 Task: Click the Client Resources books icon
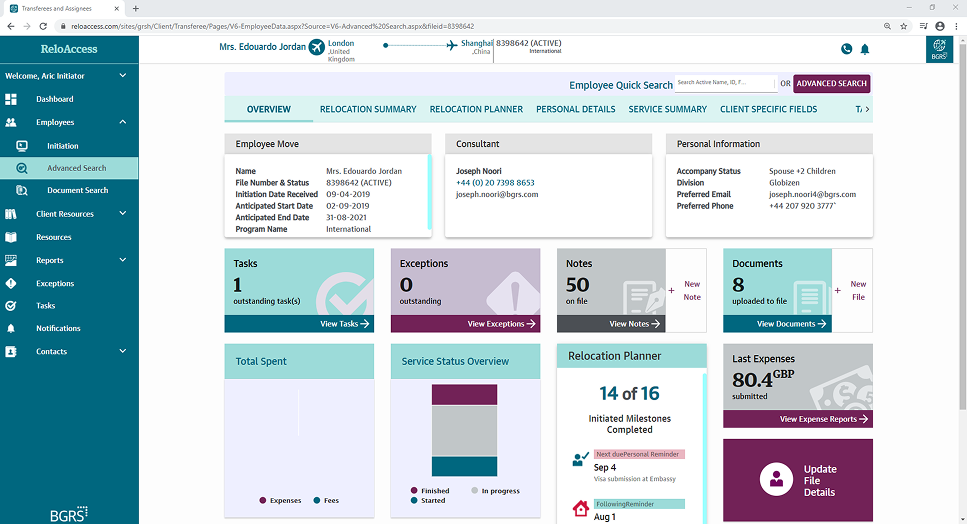[x=11, y=214]
